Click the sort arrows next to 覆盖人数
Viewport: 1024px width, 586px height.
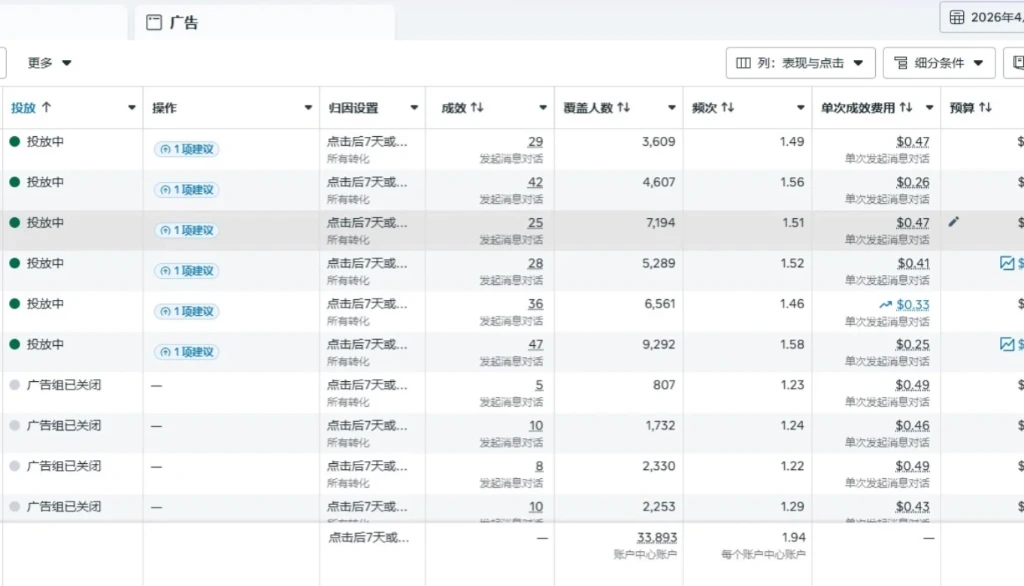tap(624, 108)
